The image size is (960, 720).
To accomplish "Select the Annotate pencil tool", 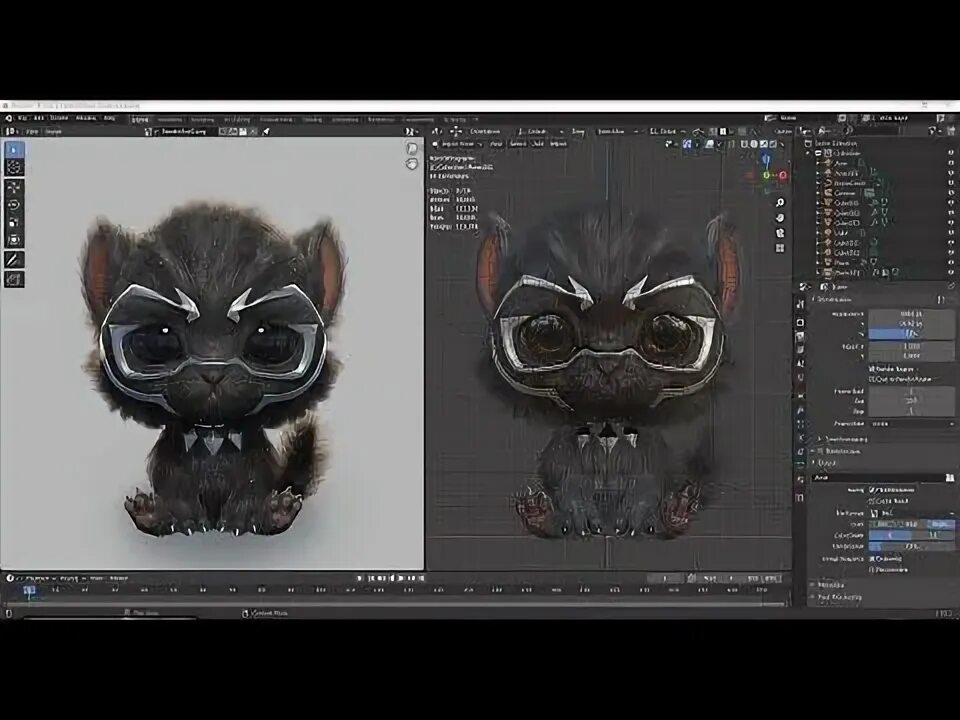I will tap(14, 260).
